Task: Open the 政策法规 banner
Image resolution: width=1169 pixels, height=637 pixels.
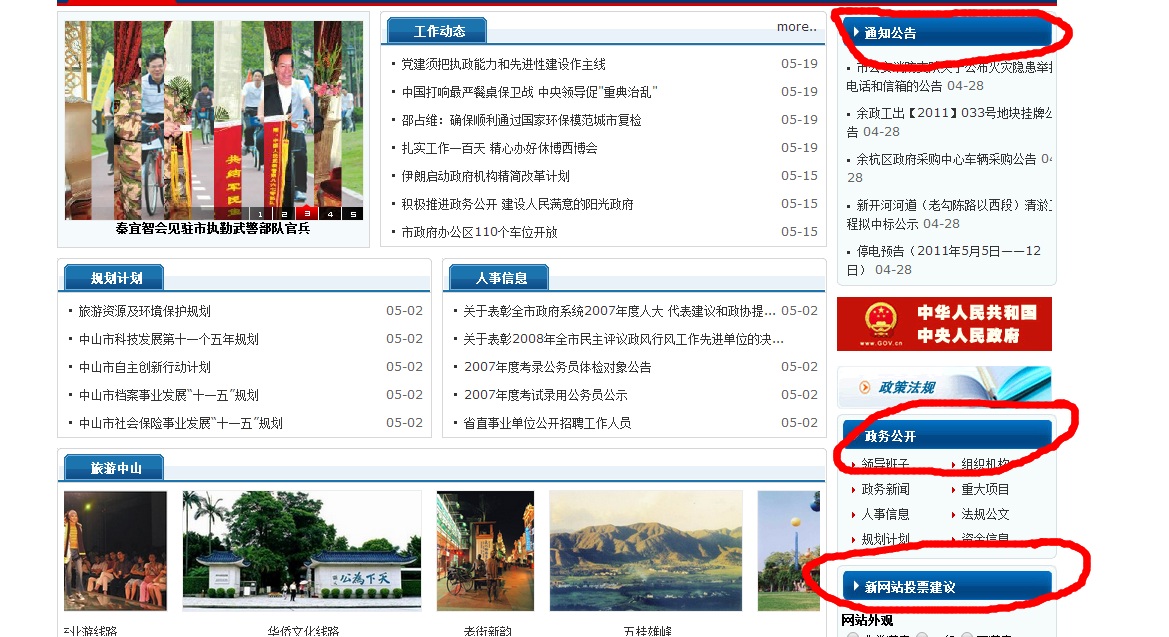Action: (944, 387)
